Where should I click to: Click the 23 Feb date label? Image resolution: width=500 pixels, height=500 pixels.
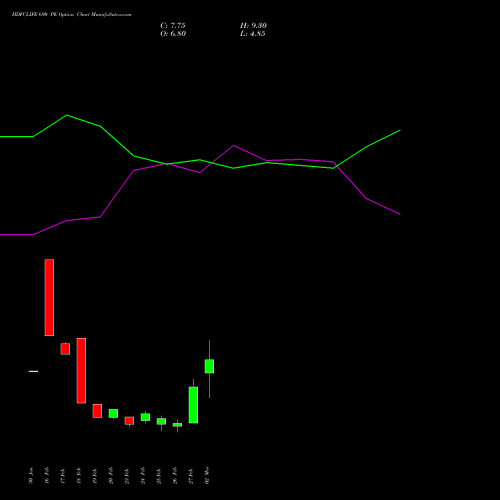click(127, 476)
